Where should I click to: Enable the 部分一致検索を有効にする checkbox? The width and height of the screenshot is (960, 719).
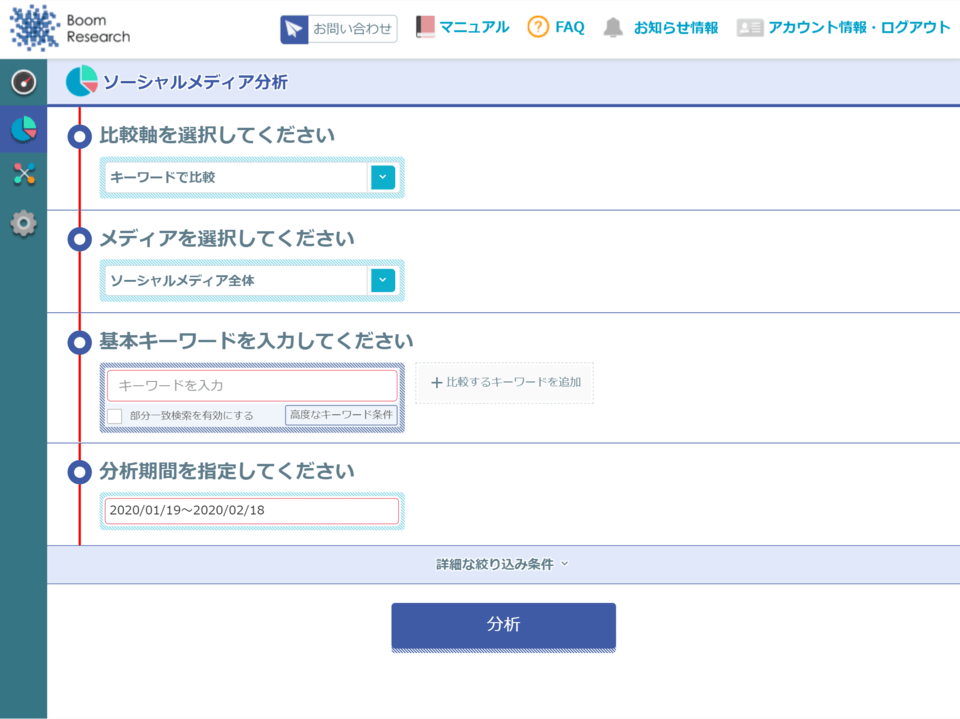tap(115, 416)
